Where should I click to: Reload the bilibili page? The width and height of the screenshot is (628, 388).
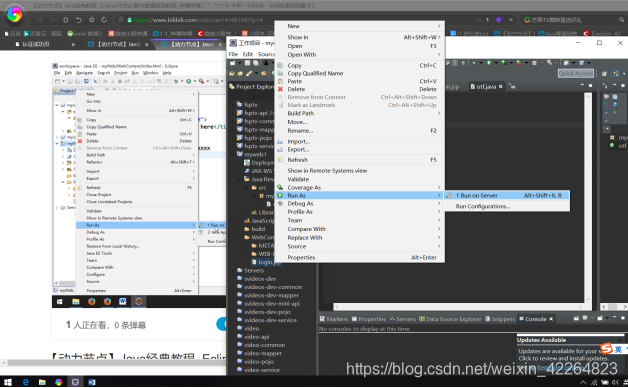[x=104, y=20]
